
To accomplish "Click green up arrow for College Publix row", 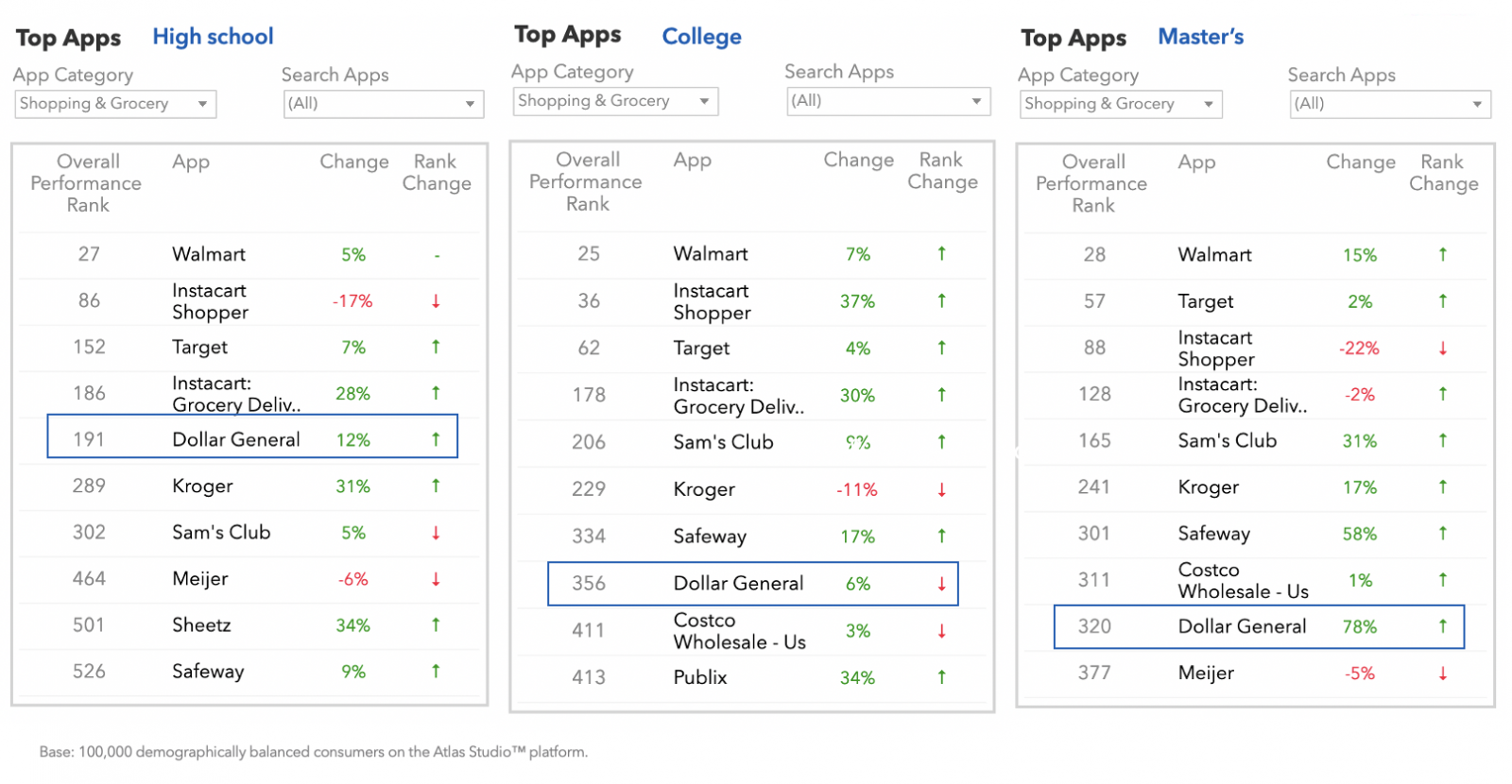I will pyautogui.click(x=941, y=677).
